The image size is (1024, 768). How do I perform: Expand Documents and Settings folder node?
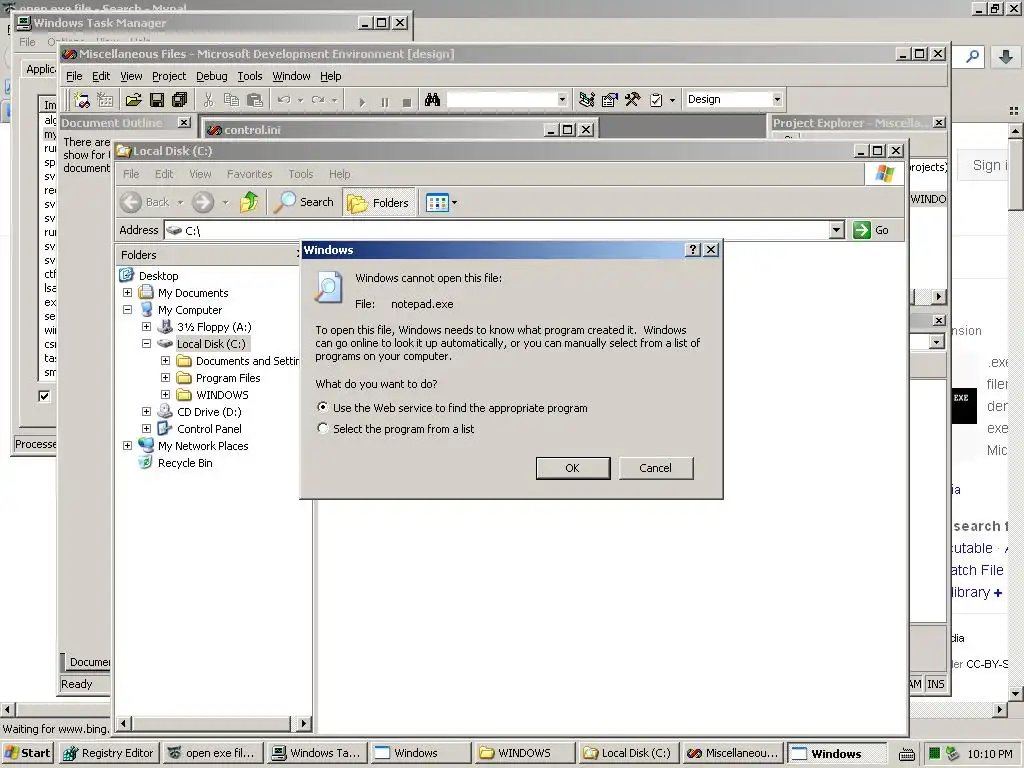click(x=165, y=360)
